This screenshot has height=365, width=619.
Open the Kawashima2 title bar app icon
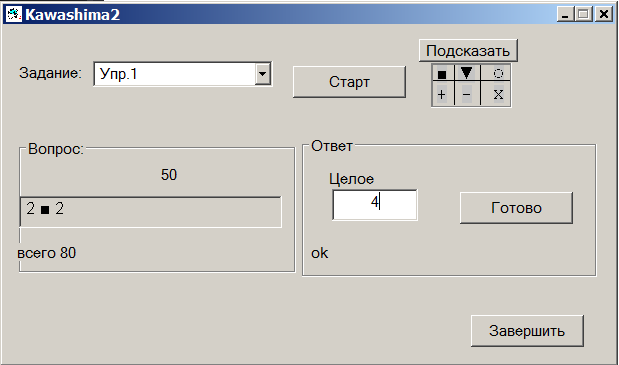click(x=13, y=15)
